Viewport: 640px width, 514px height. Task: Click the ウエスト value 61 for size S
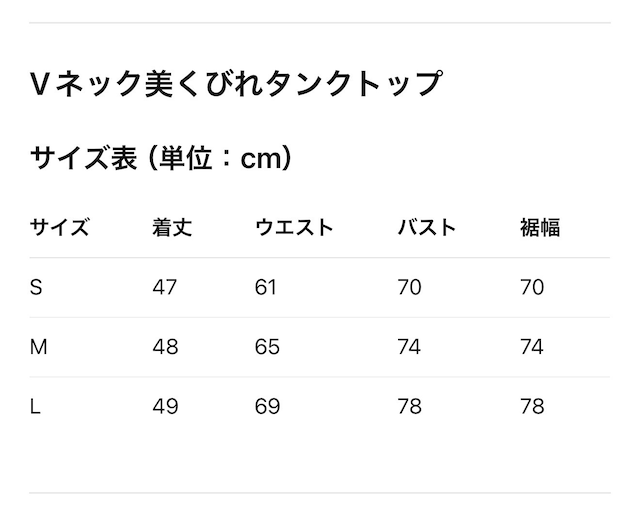pyautogui.click(x=266, y=288)
